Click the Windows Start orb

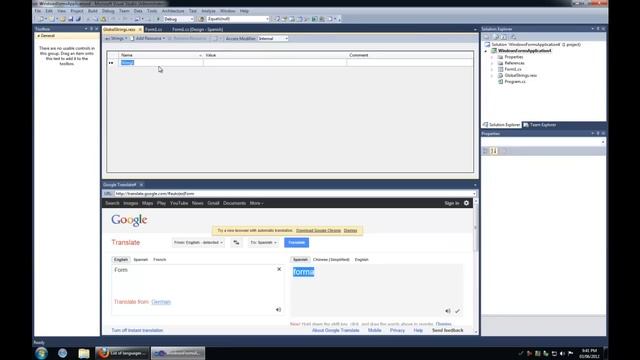click(41, 353)
